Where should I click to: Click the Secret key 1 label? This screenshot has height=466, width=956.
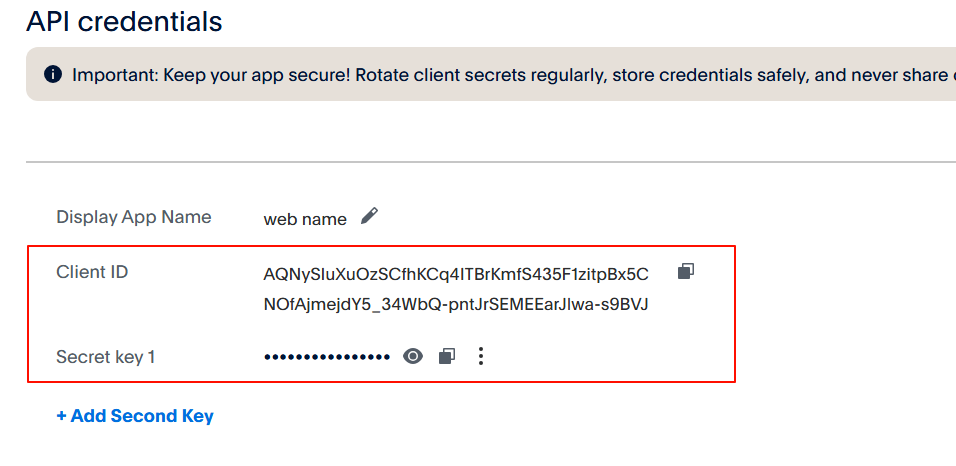(105, 357)
